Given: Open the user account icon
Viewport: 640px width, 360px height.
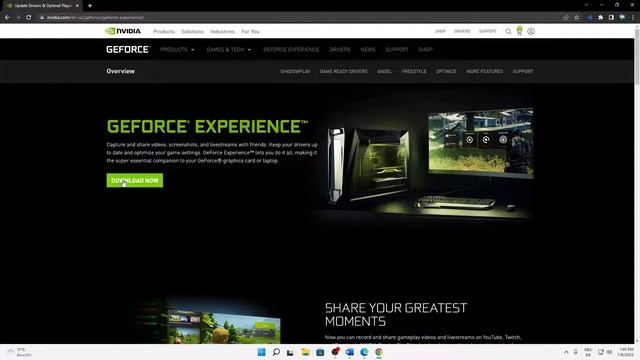Looking at the screenshot, I should click(531, 31).
